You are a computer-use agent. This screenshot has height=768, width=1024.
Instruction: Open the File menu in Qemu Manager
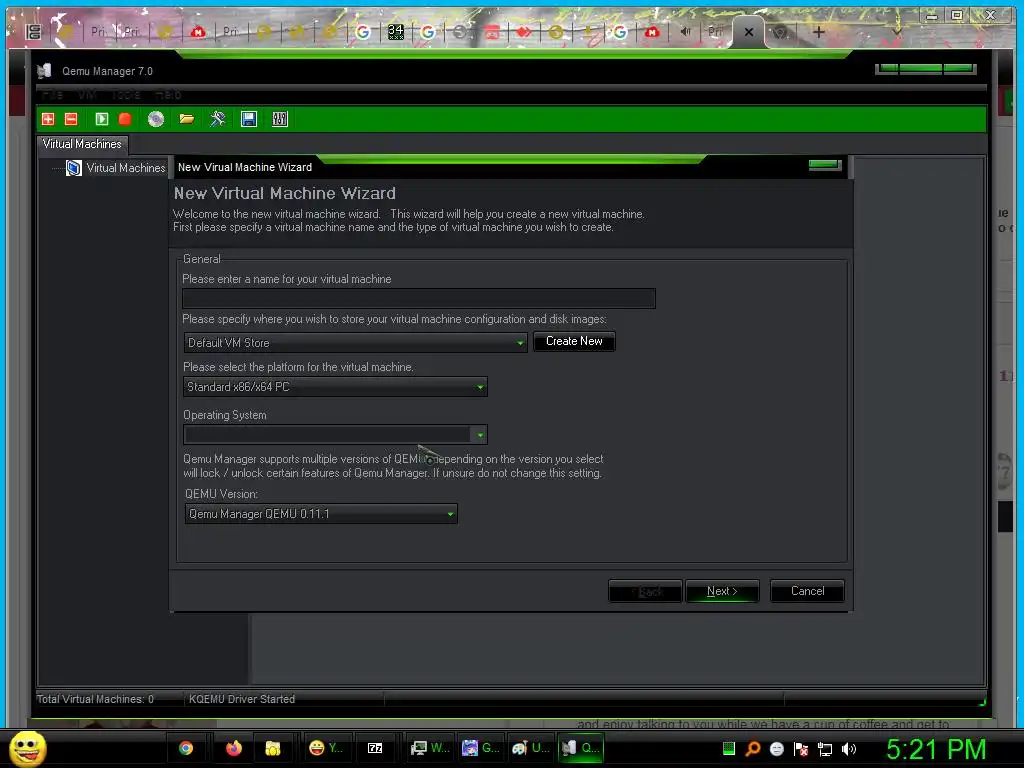(52, 95)
